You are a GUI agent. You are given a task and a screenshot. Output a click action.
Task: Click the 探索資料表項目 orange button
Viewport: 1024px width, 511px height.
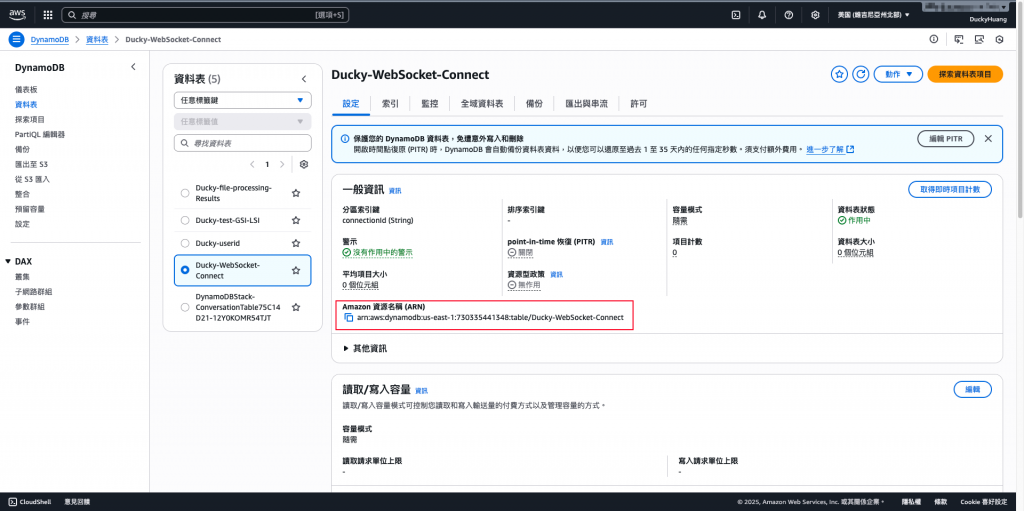point(965,74)
